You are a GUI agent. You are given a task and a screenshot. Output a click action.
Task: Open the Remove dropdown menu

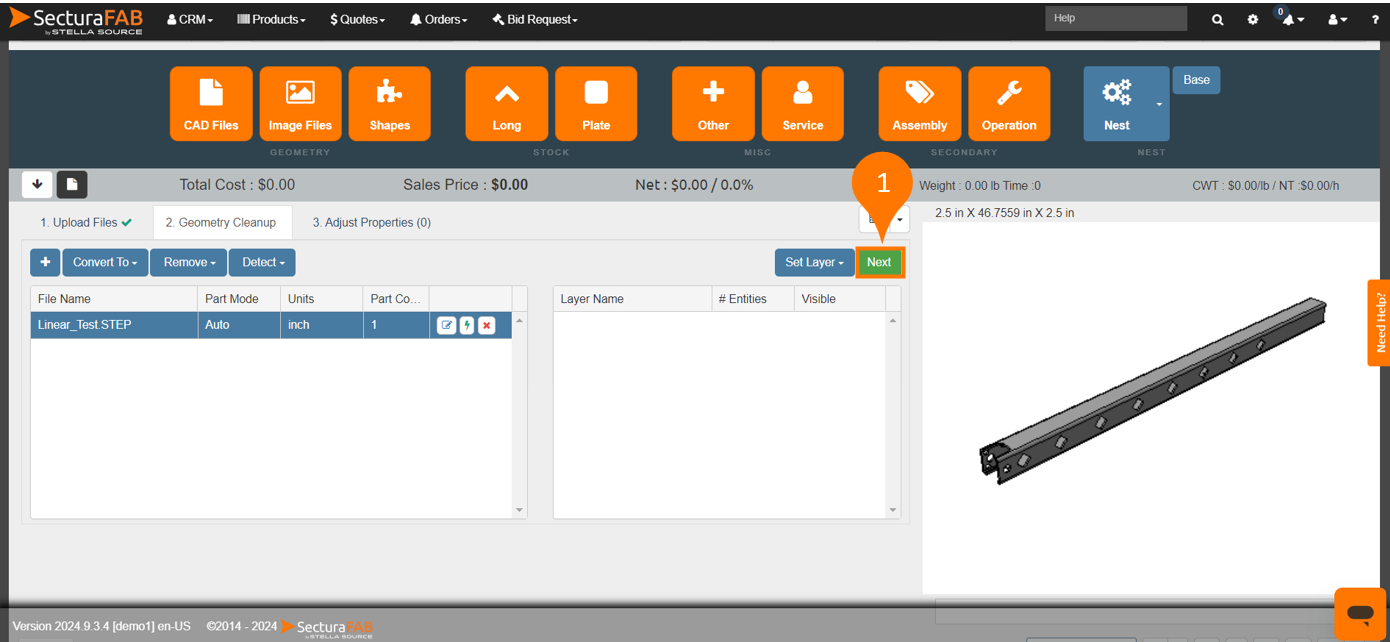click(189, 262)
